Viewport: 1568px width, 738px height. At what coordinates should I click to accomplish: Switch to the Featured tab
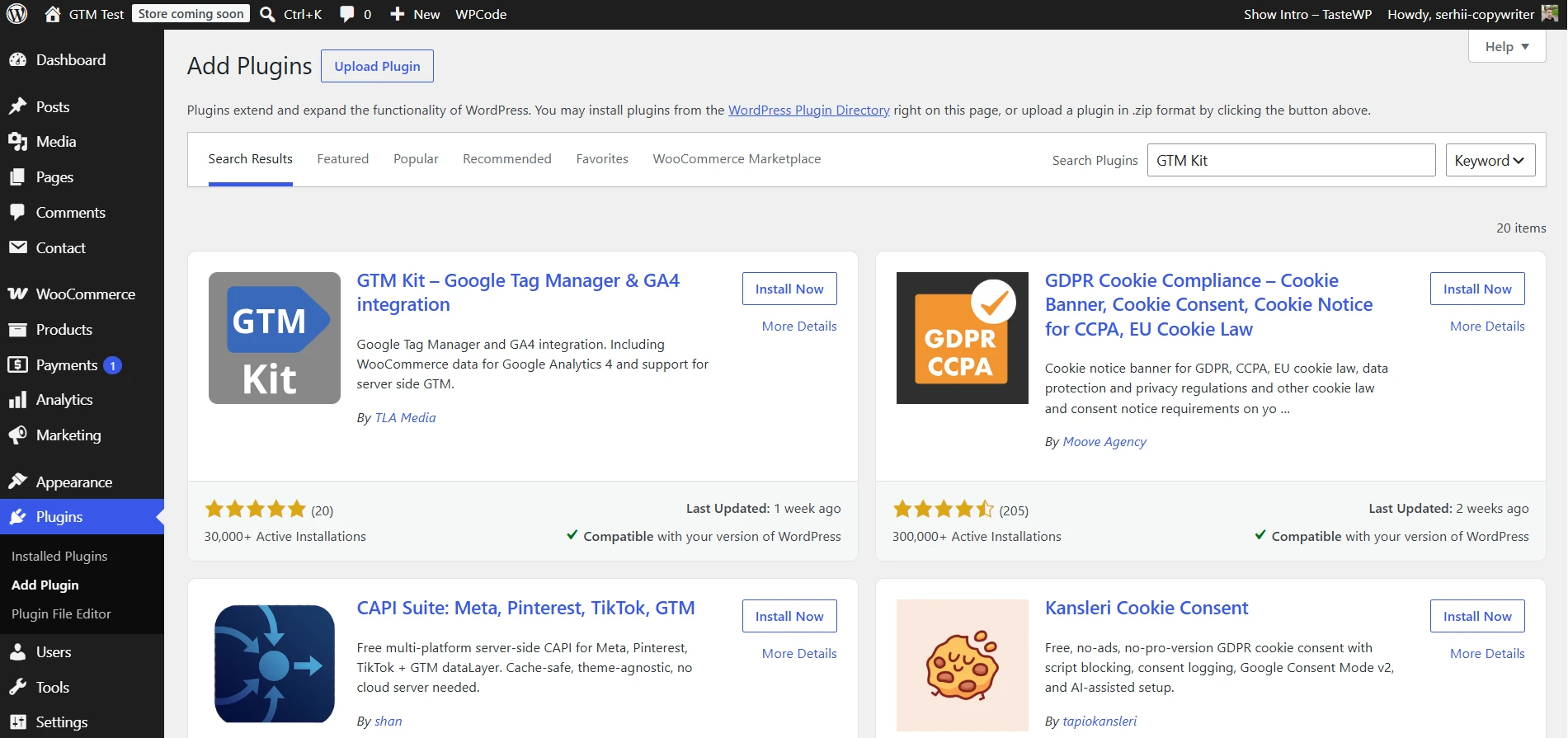[343, 159]
